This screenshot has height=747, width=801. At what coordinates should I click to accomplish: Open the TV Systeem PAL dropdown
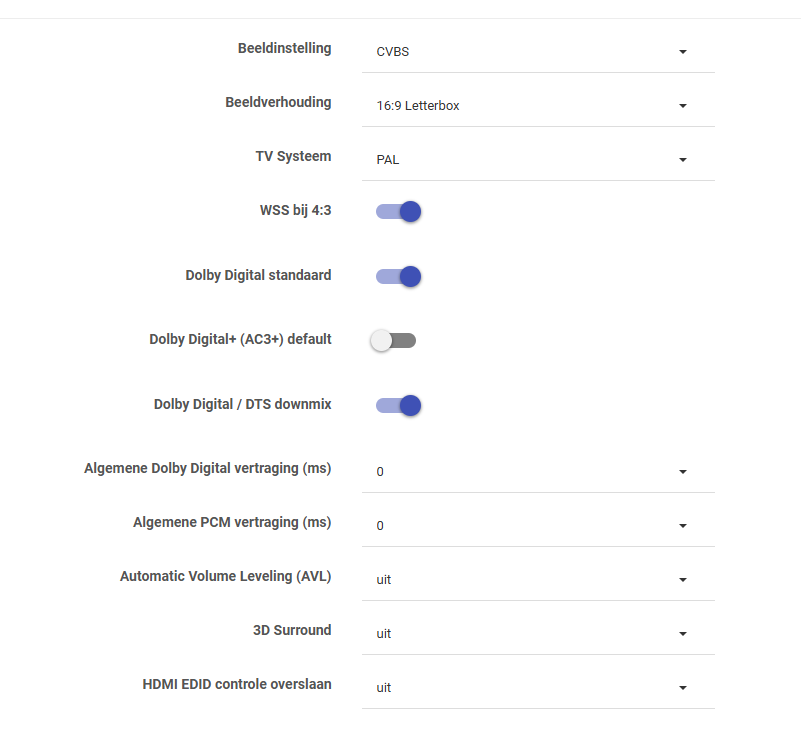538,160
